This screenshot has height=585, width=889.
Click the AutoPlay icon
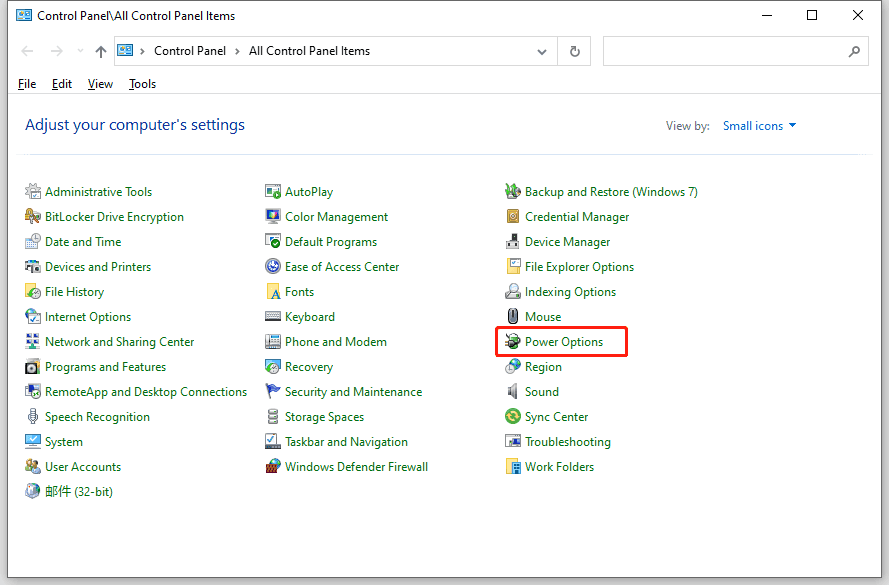(x=273, y=192)
